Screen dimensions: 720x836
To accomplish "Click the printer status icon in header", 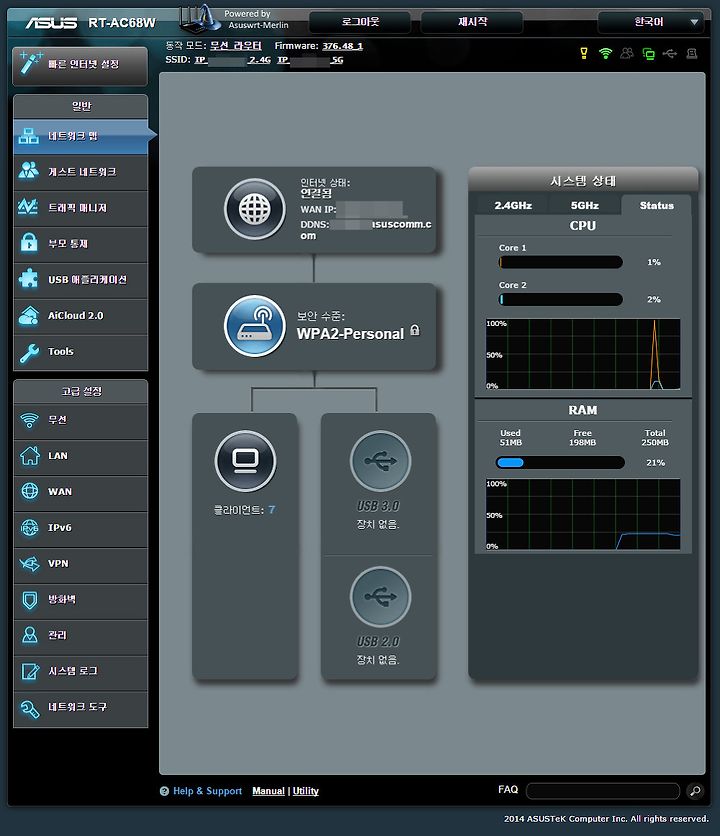I will point(692,53).
